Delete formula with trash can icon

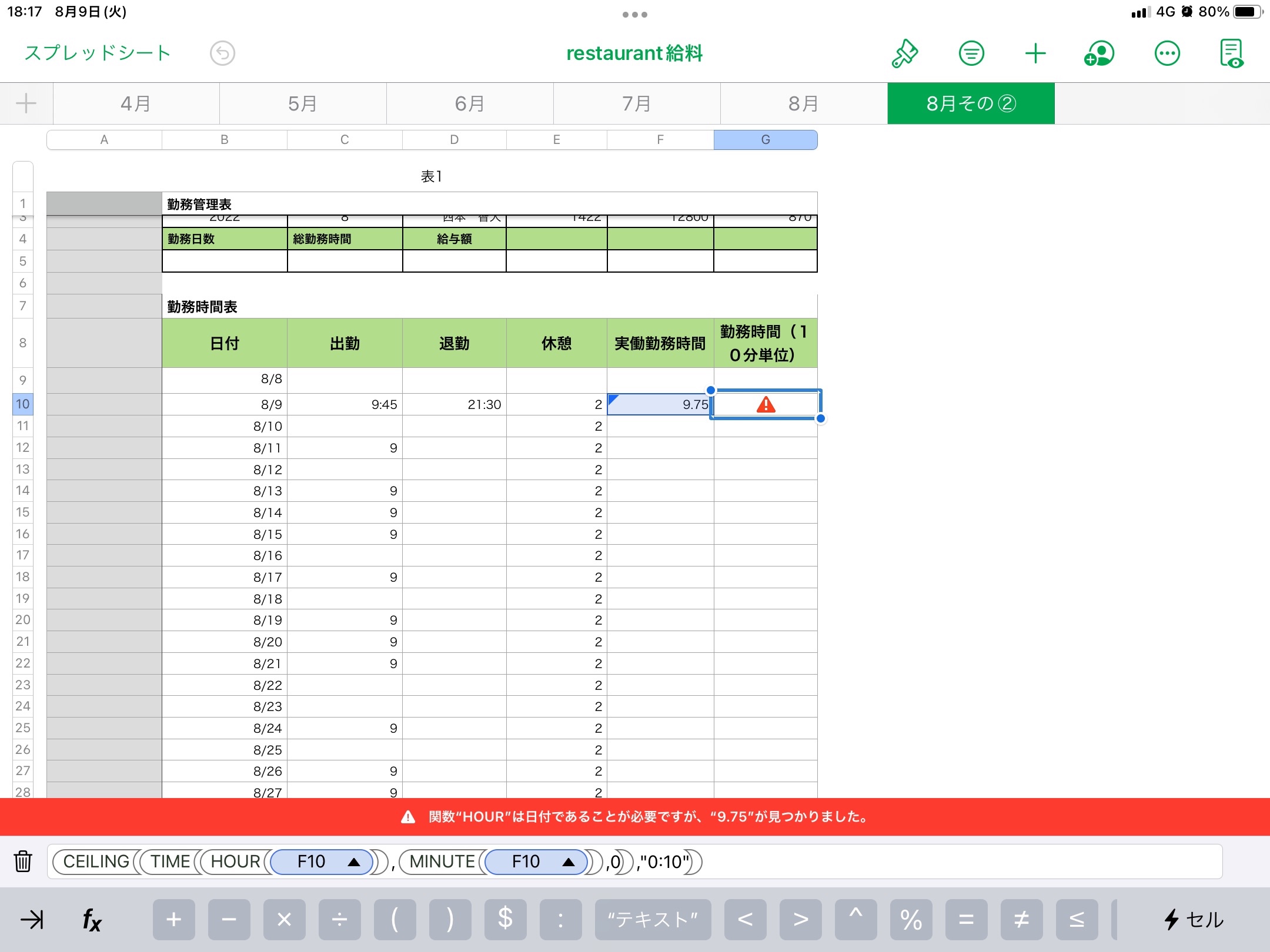point(23,862)
